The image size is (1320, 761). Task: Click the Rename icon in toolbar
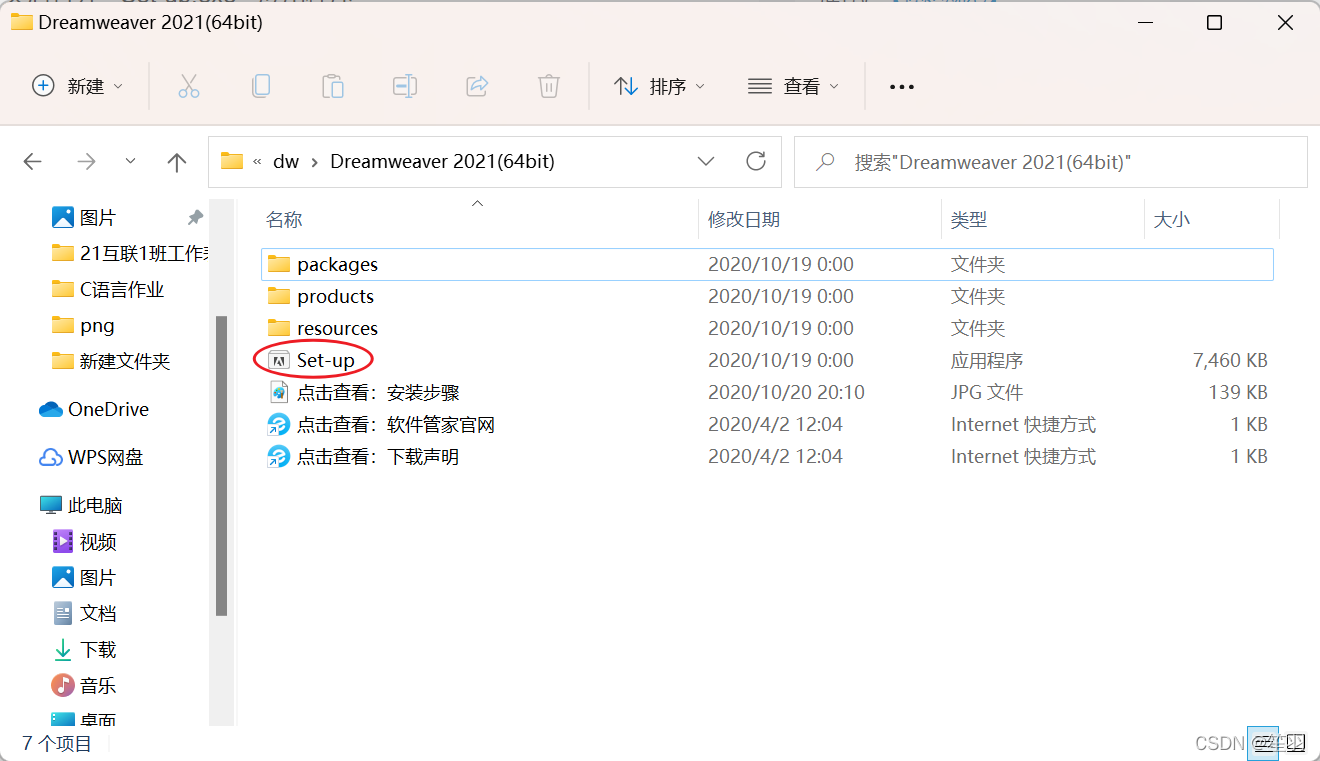point(405,87)
